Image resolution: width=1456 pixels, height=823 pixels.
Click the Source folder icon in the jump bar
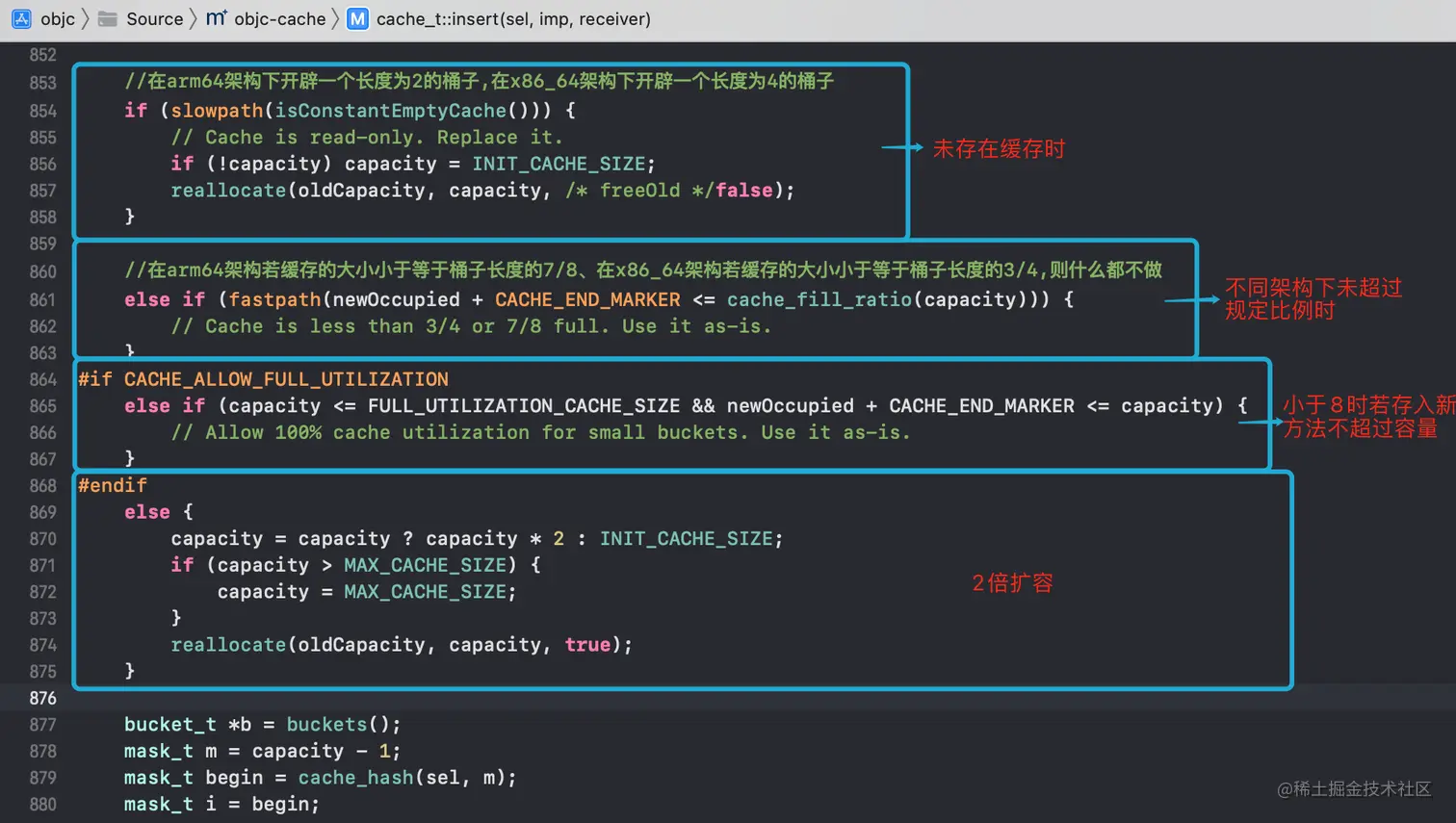108,19
